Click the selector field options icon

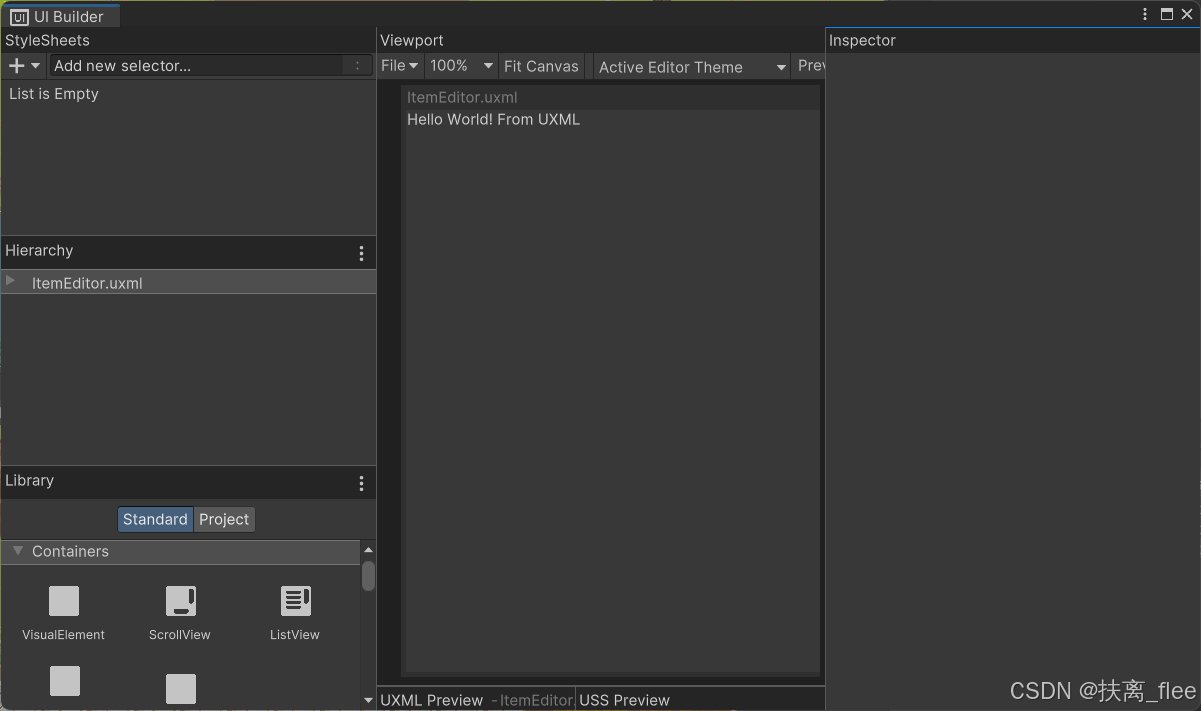[x=357, y=65]
